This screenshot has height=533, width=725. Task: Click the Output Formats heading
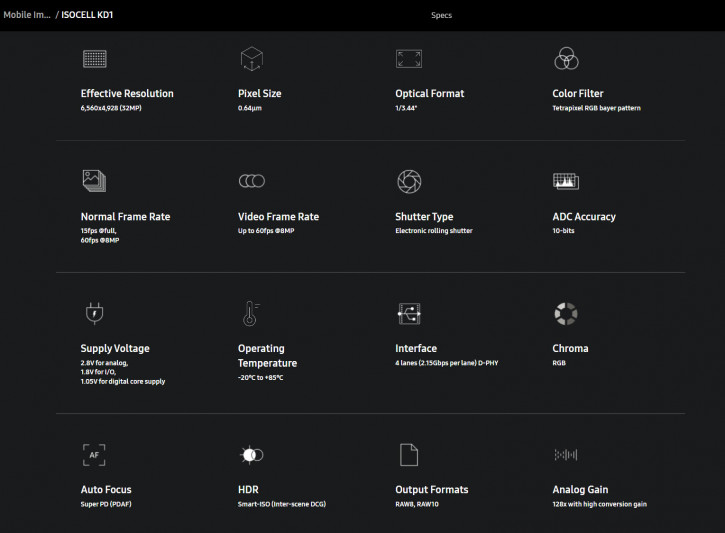click(431, 490)
